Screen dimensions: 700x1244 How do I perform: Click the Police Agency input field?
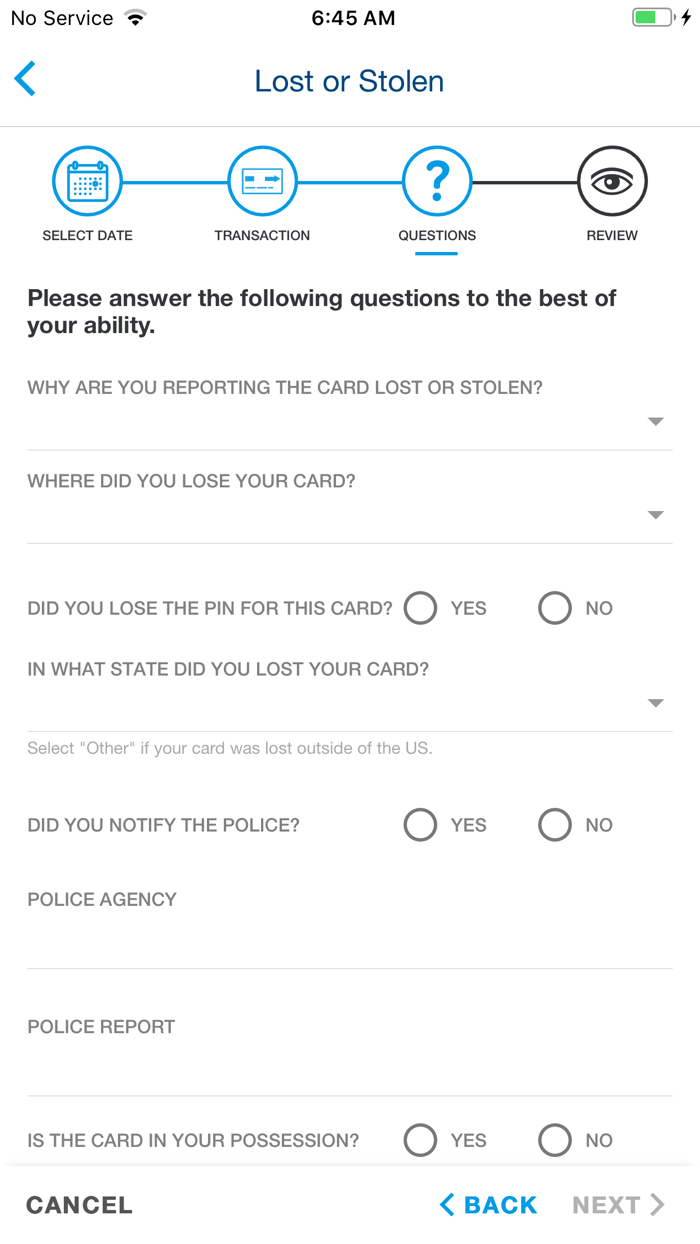[350, 940]
